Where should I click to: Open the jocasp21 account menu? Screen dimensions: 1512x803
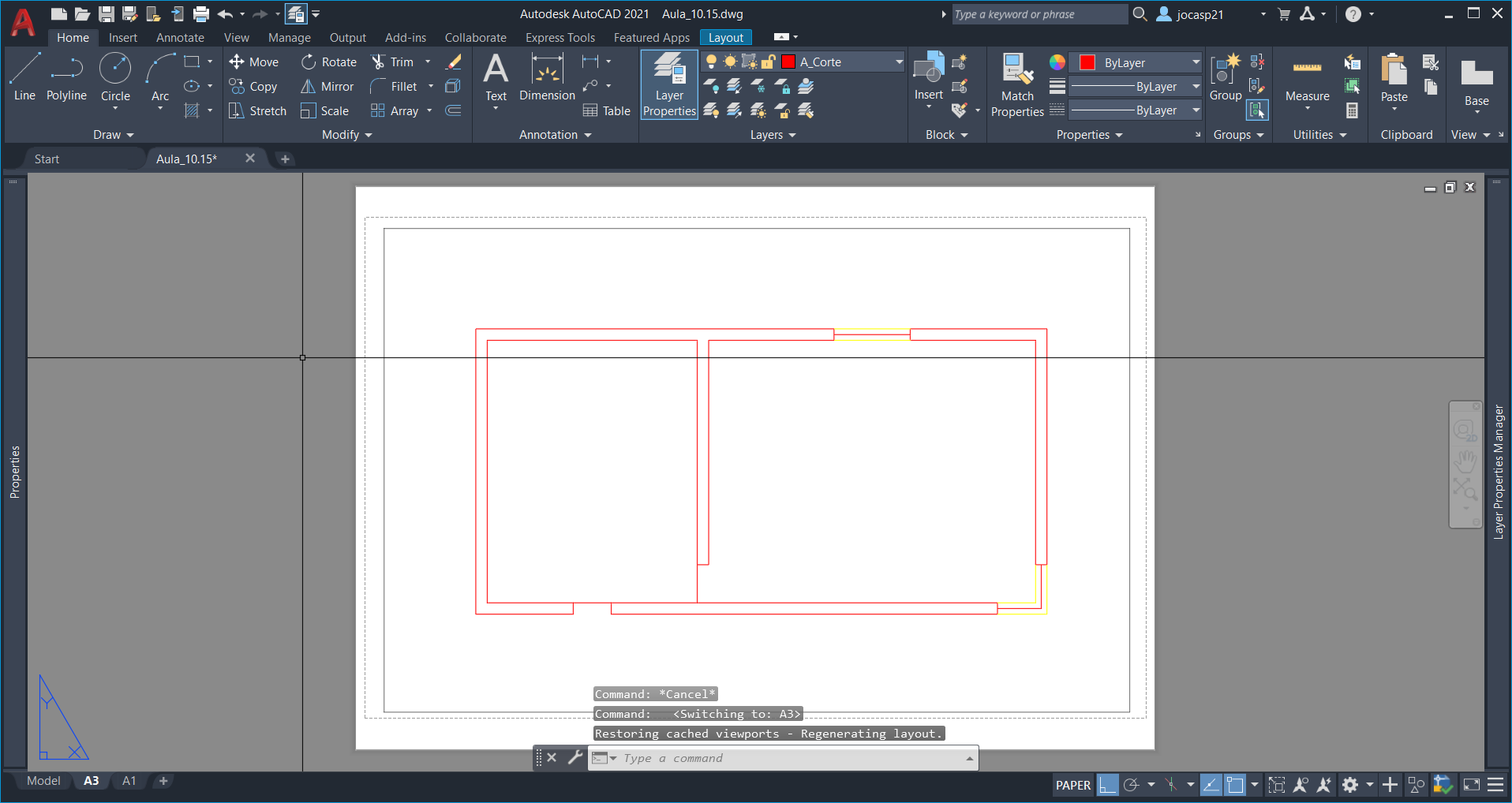click(x=1211, y=14)
